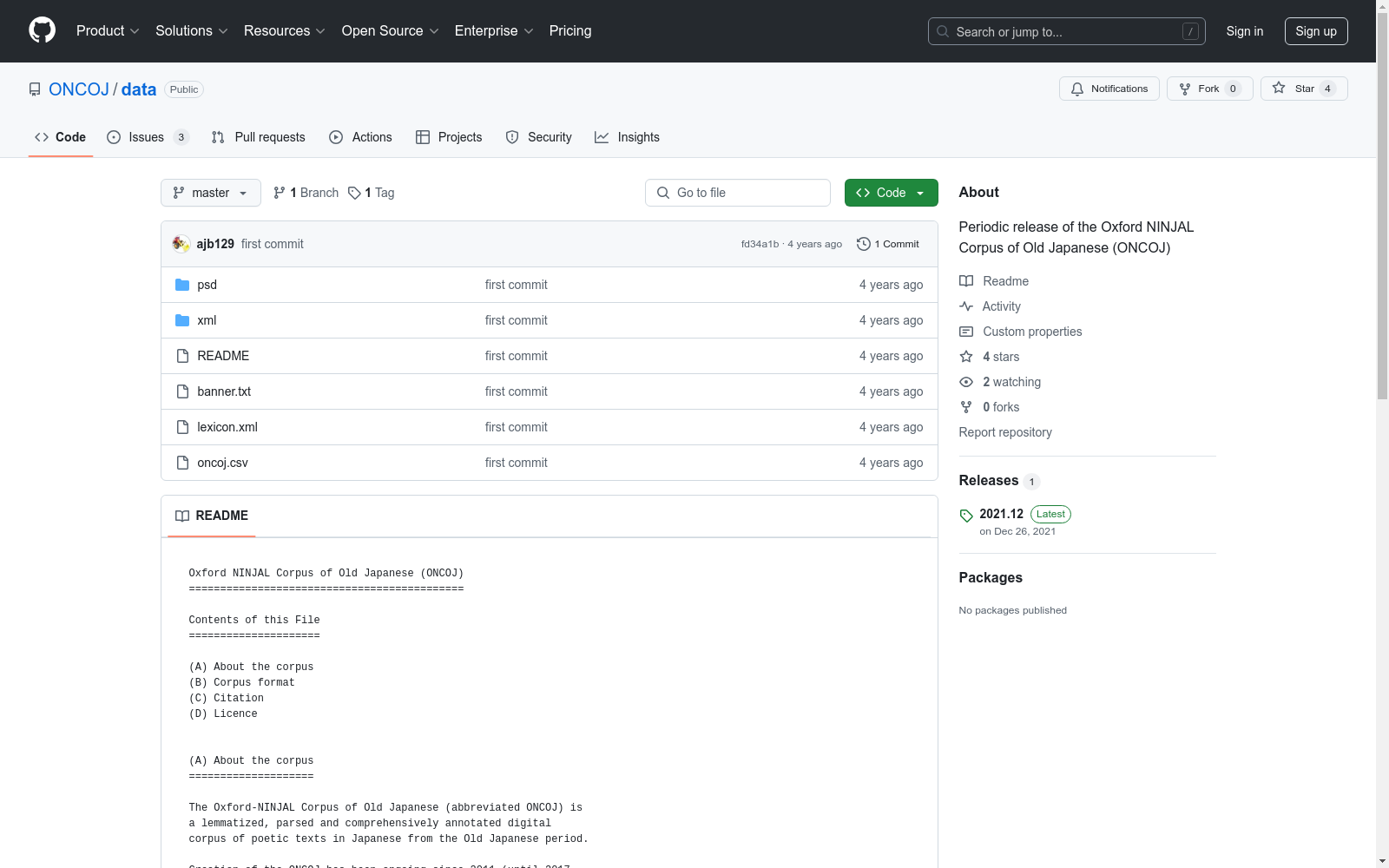Click the Sign up button
This screenshot has height=868, width=1389.
[x=1316, y=31]
